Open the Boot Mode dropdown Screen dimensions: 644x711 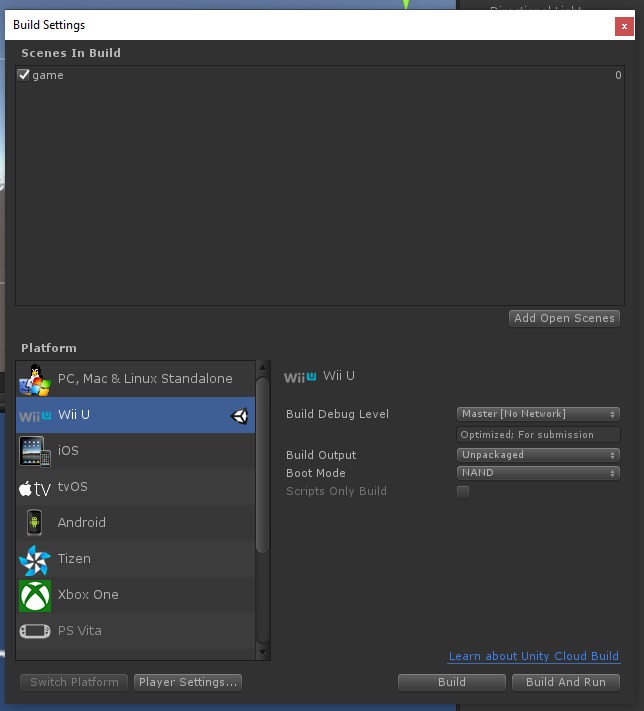click(538, 472)
